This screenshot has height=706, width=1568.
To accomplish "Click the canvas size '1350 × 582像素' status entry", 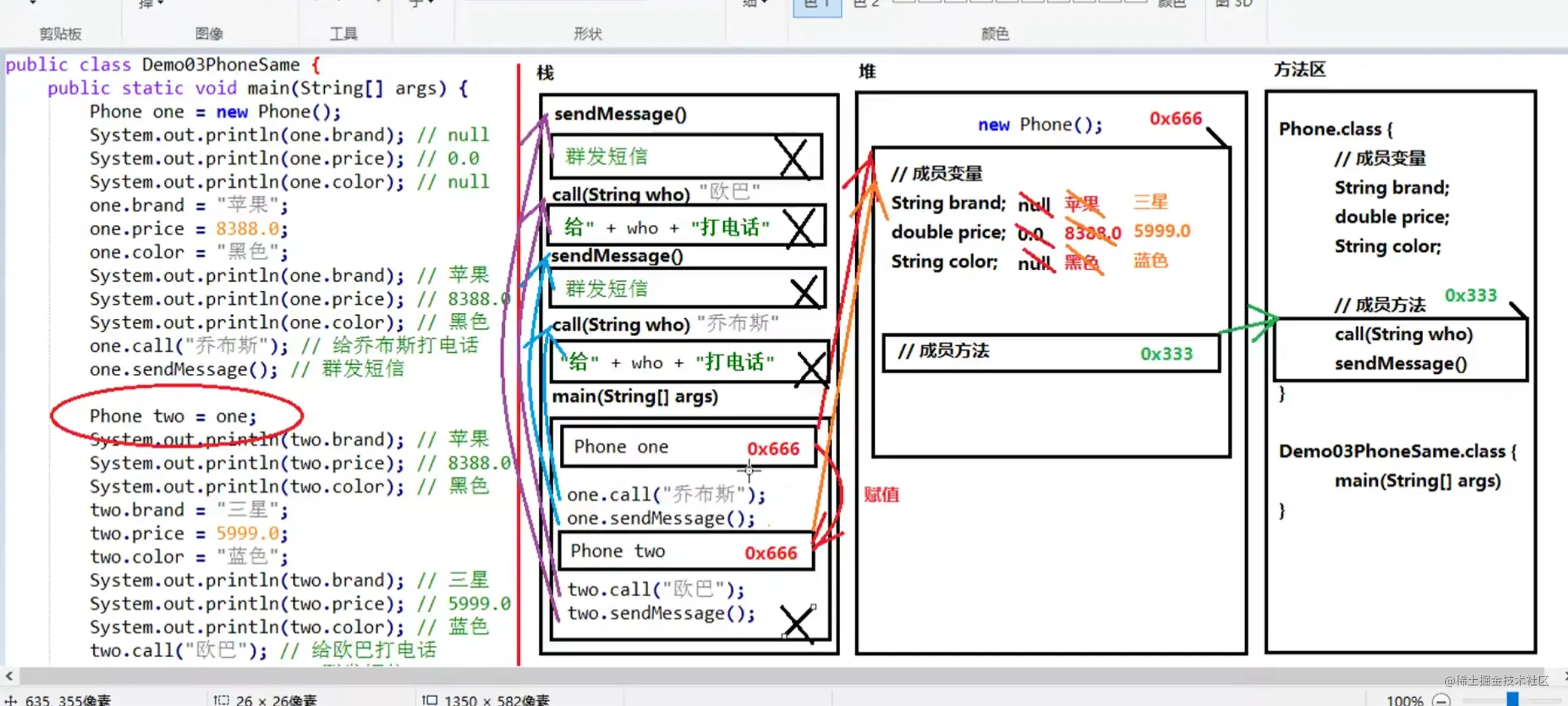I will pos(485,700).
